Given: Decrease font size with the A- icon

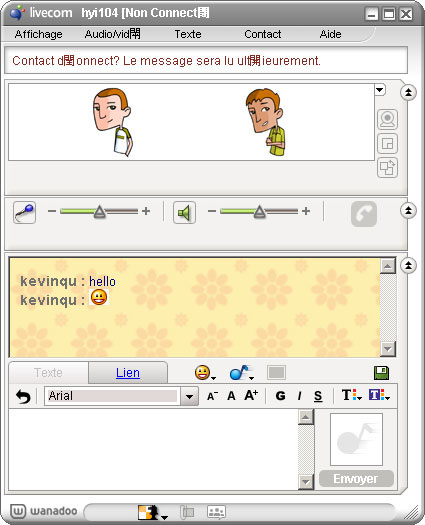Looking at the screenshot, I should click(212, 396).
